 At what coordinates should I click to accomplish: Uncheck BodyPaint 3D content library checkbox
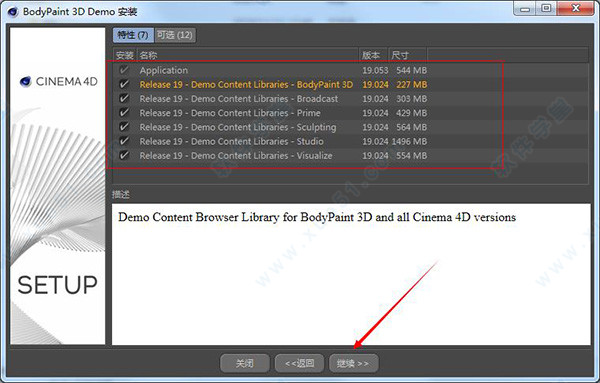124,84
